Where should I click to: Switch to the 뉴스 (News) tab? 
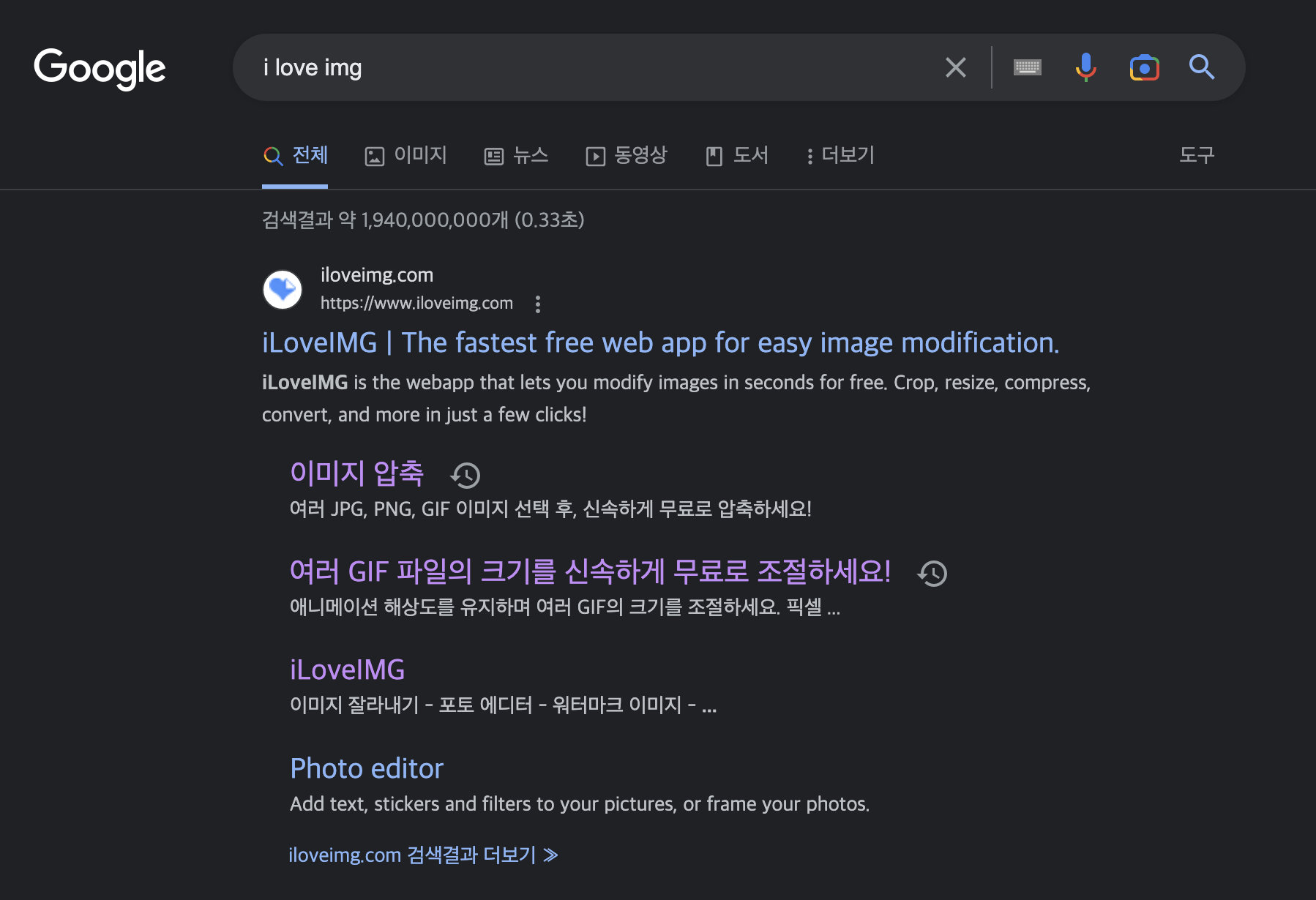(x=516, y=155)
